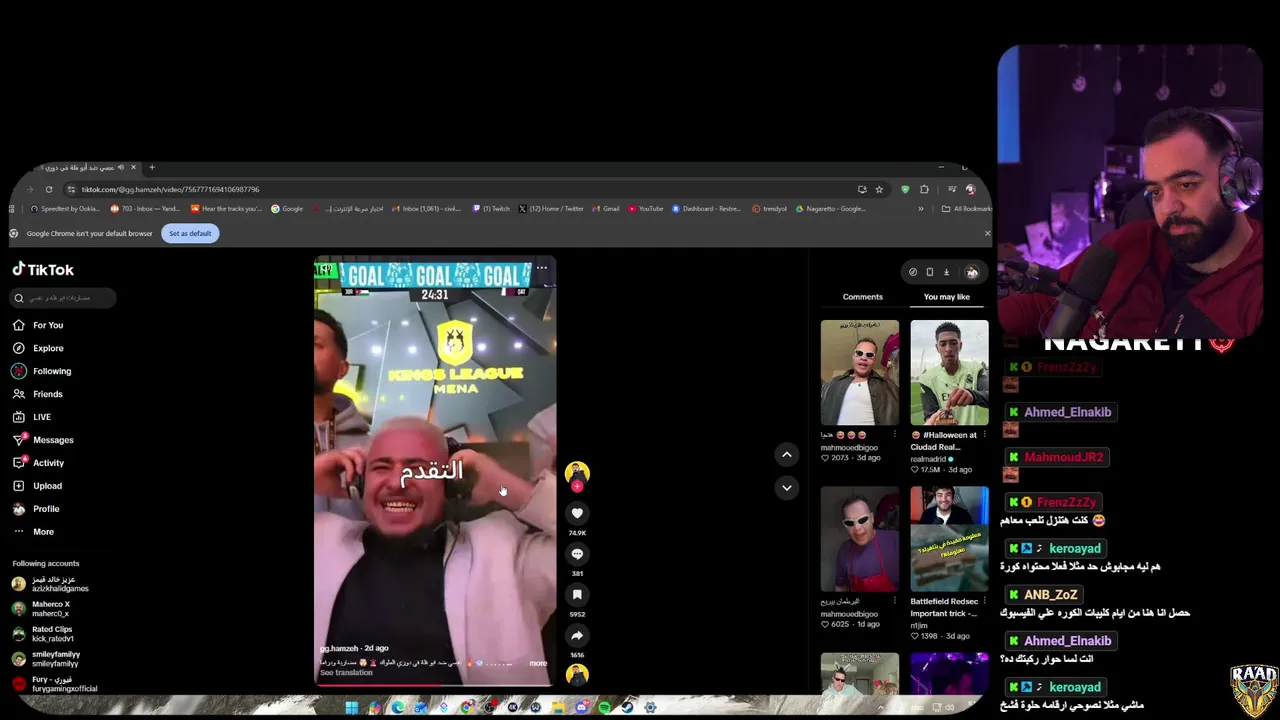The width and height of the screenshot is (1280, 720).
Task: Open the smileyfamilyy following account
Action: coord(46,659)
